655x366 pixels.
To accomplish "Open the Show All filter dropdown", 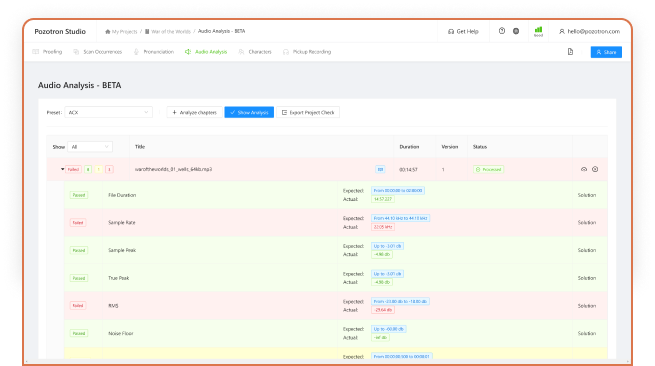I will [90, 147].
